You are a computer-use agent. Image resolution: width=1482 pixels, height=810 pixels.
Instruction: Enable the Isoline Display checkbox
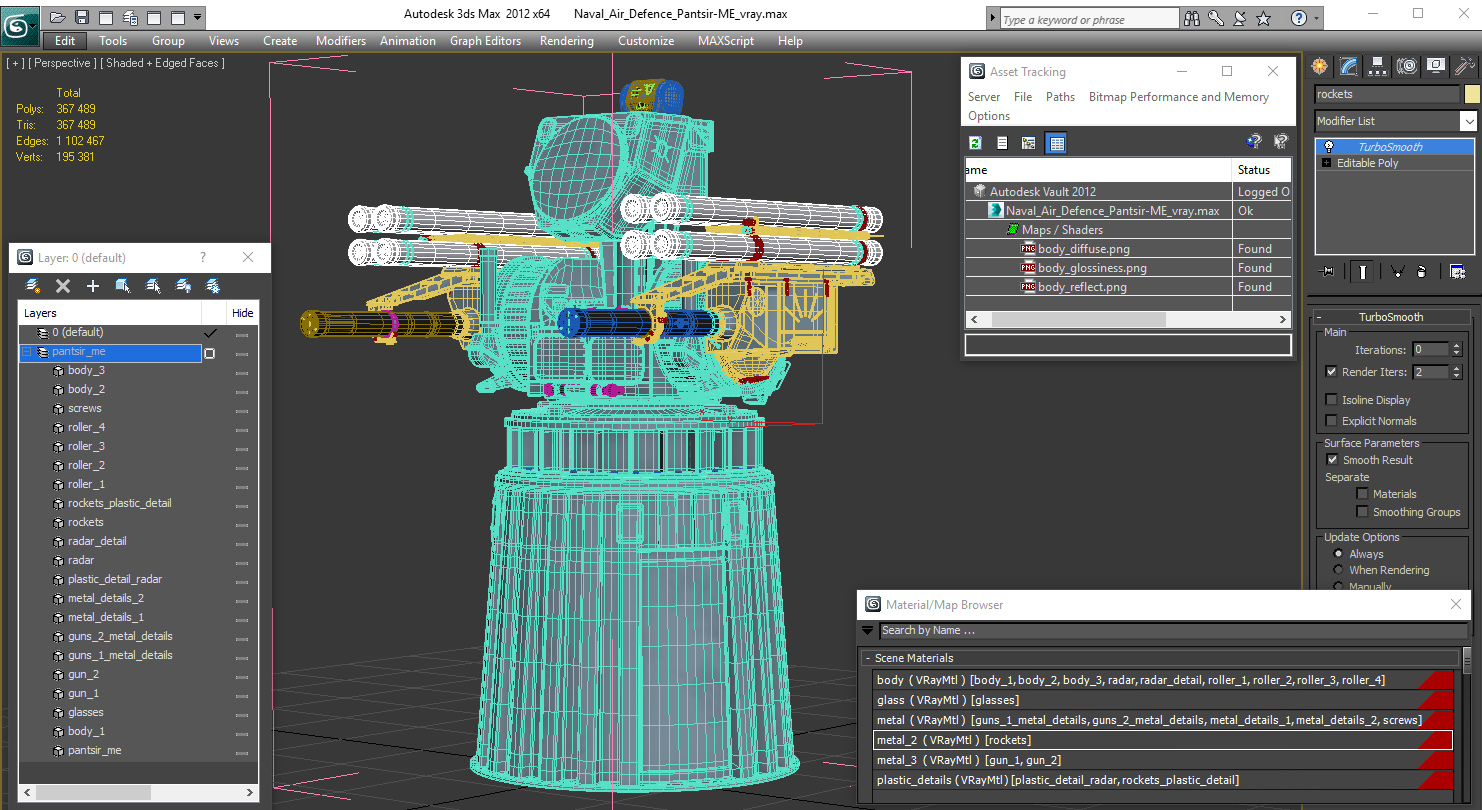click(1331, 399)
